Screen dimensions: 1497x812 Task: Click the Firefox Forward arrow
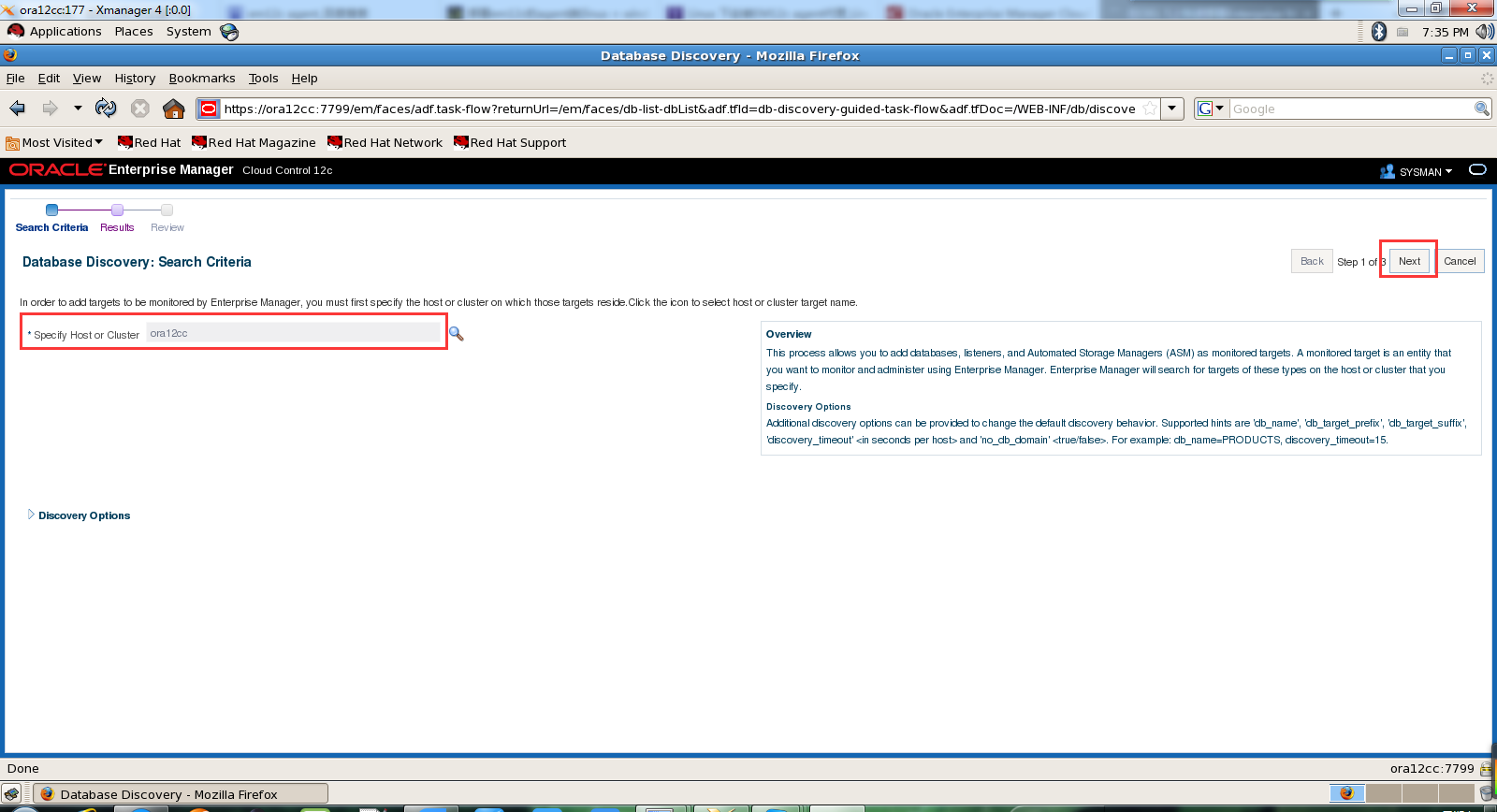pyautogui.click(x=51, y=109)
